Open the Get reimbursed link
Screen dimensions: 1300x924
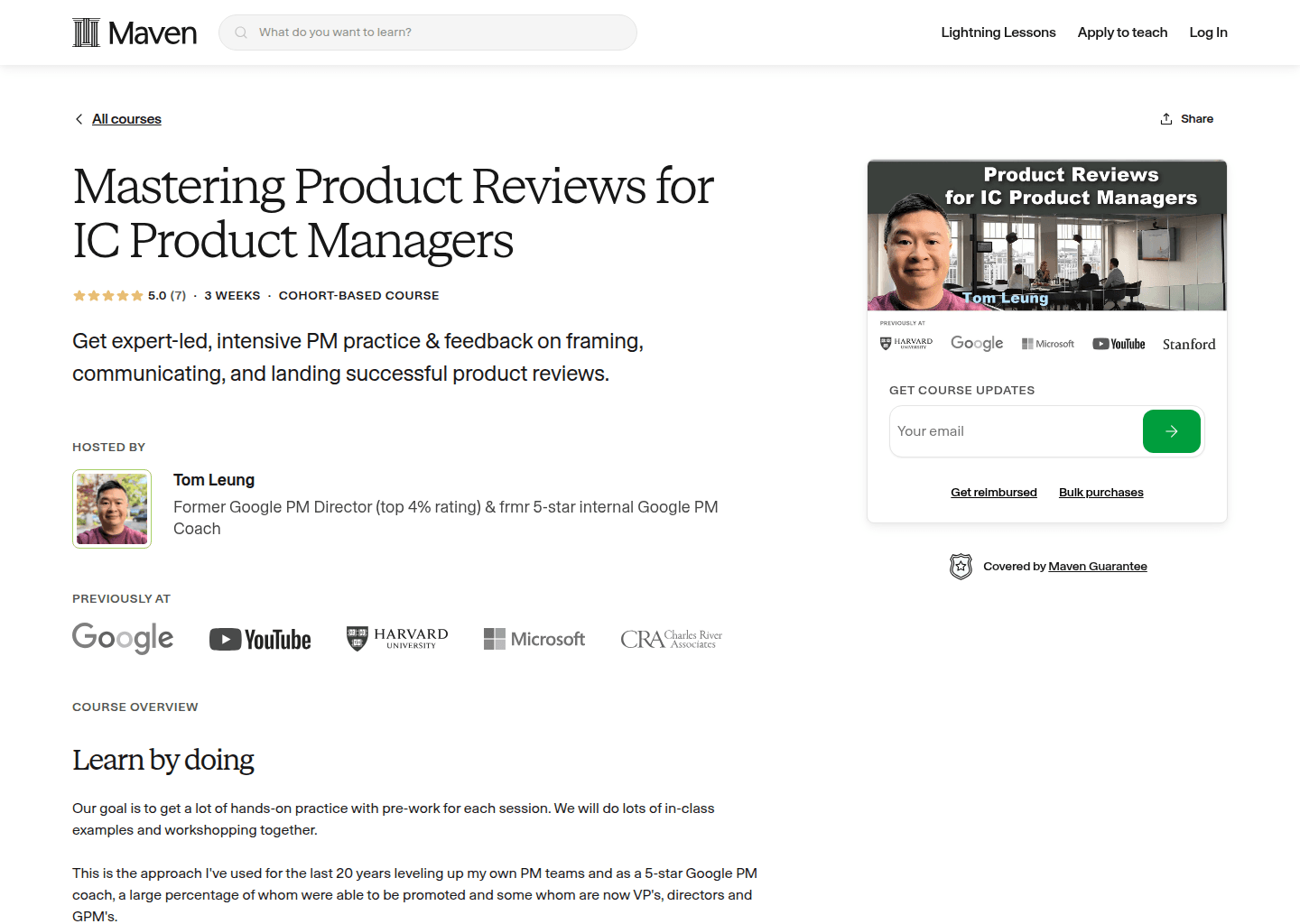(993, 492)
